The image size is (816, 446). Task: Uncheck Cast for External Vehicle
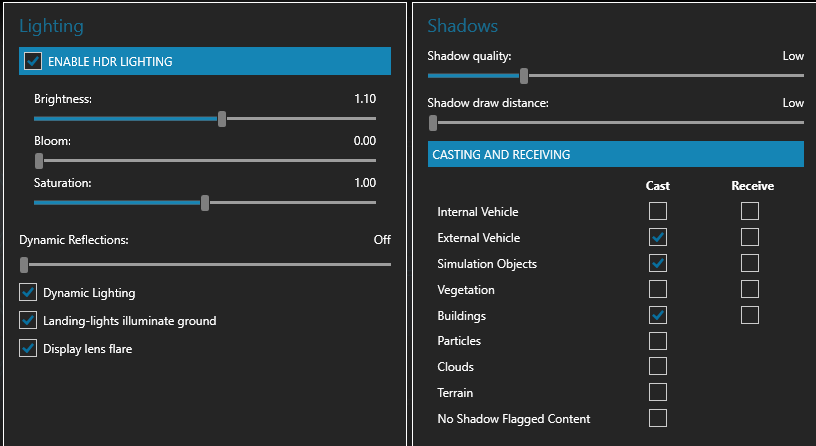click(658, 237)
